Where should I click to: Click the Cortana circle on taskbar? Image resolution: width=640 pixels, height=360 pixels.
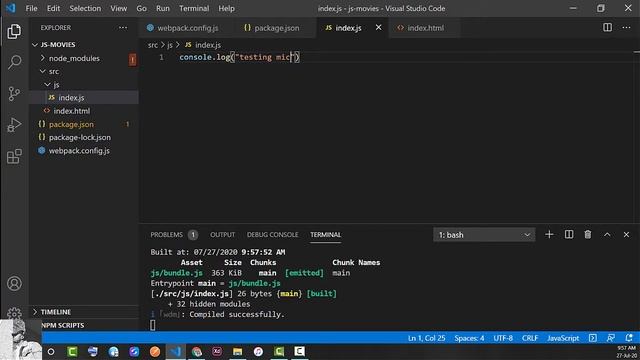51,351
